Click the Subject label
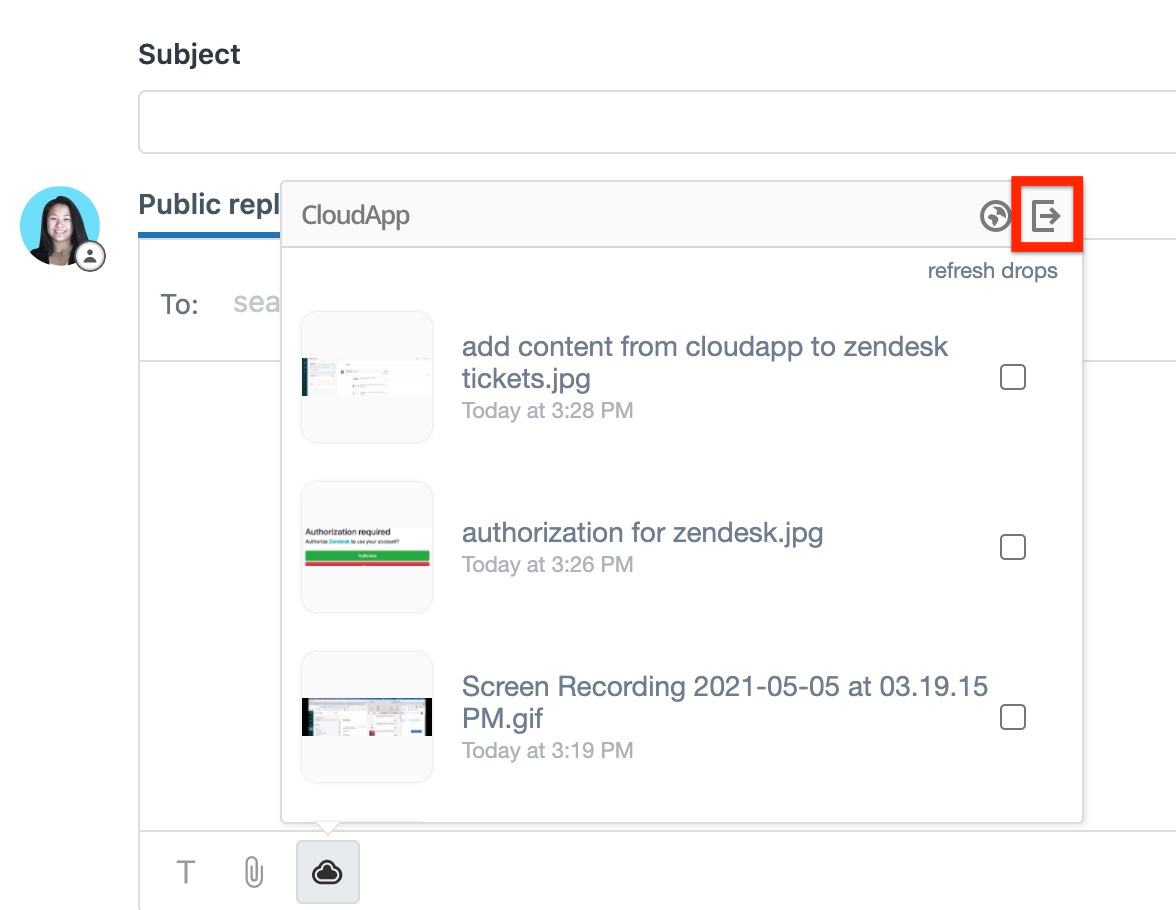1176x910 pixels. click(x=189, y=54)
